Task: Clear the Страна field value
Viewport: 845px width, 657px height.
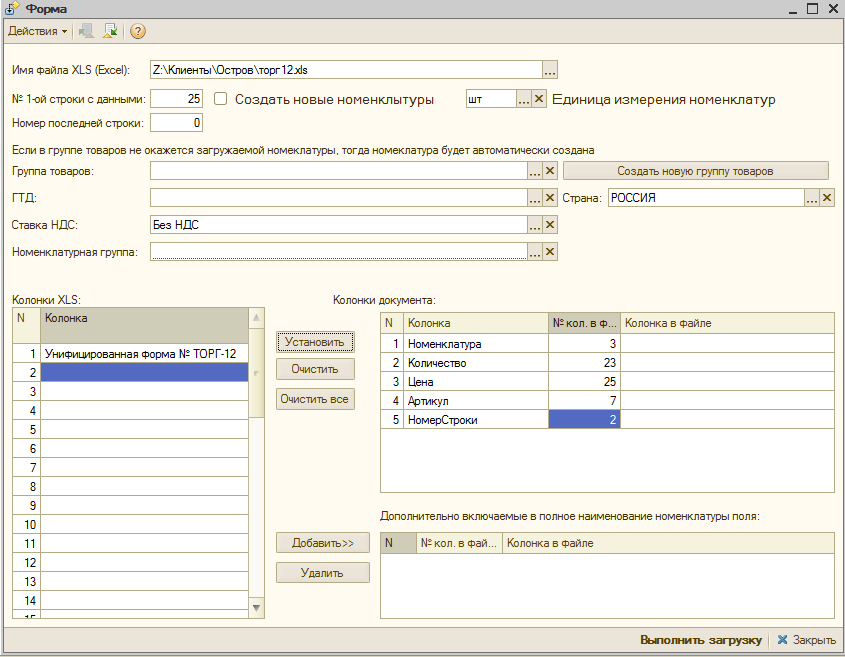Action: (x=827, y=198)
